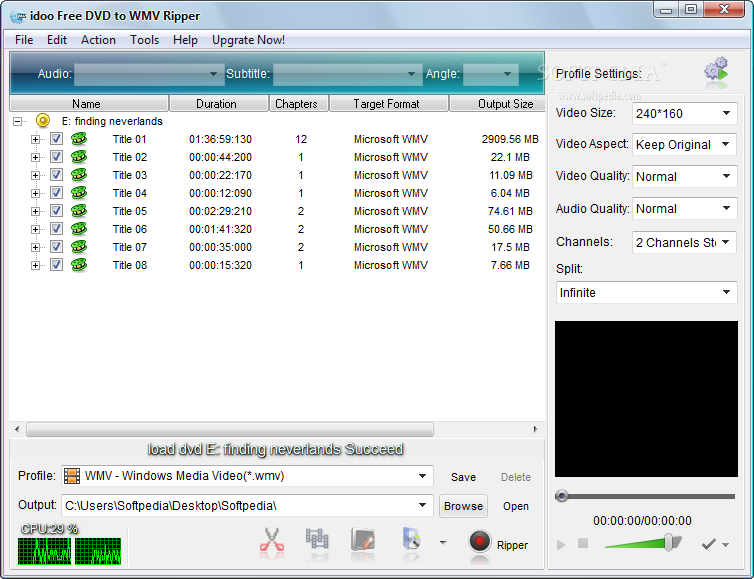Viewport: 754px width, 579px height.
Task: Sort by the Duration column header
Action: 219,103
